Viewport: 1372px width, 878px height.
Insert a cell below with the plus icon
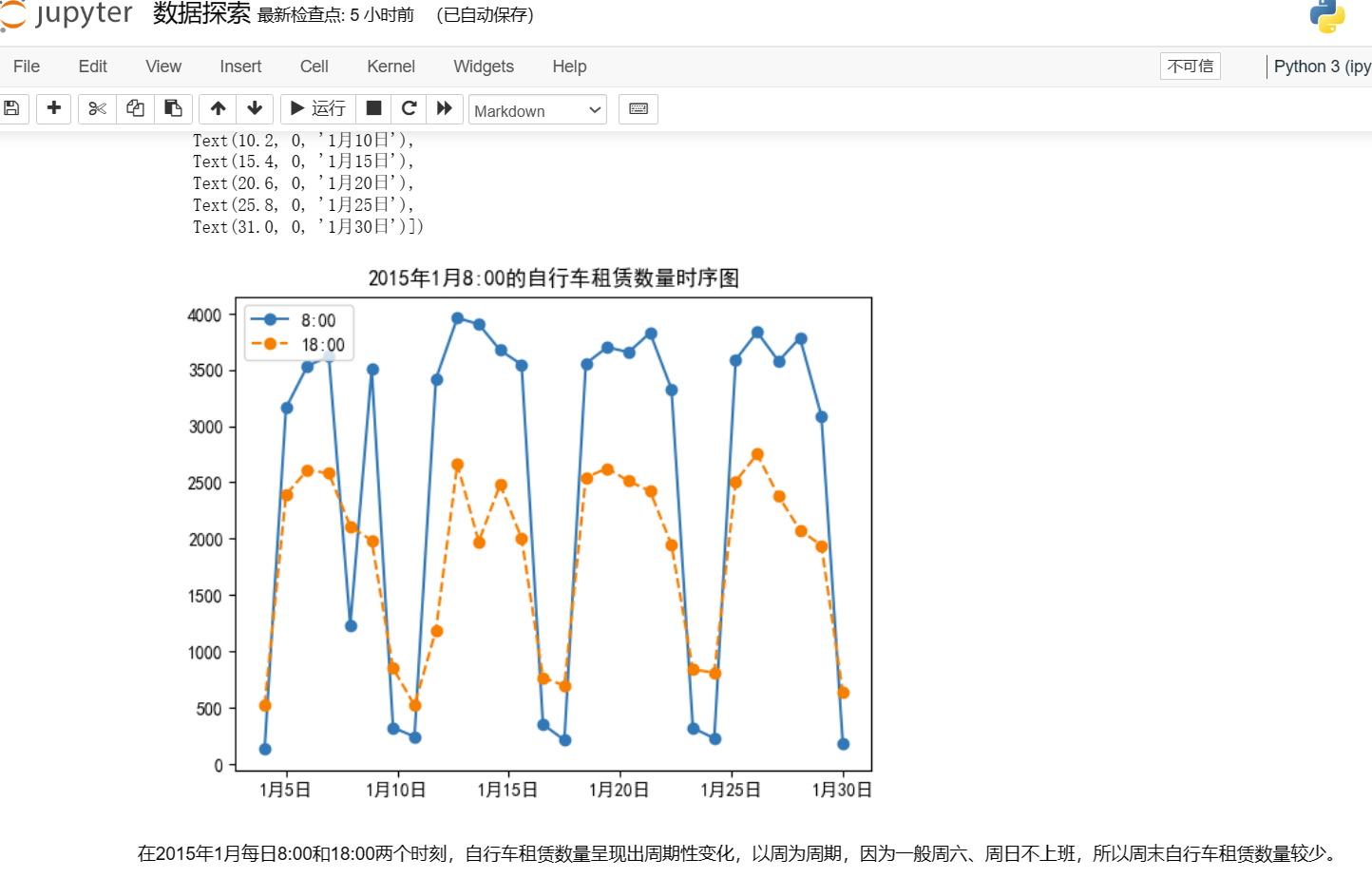[x=54, y=108]
